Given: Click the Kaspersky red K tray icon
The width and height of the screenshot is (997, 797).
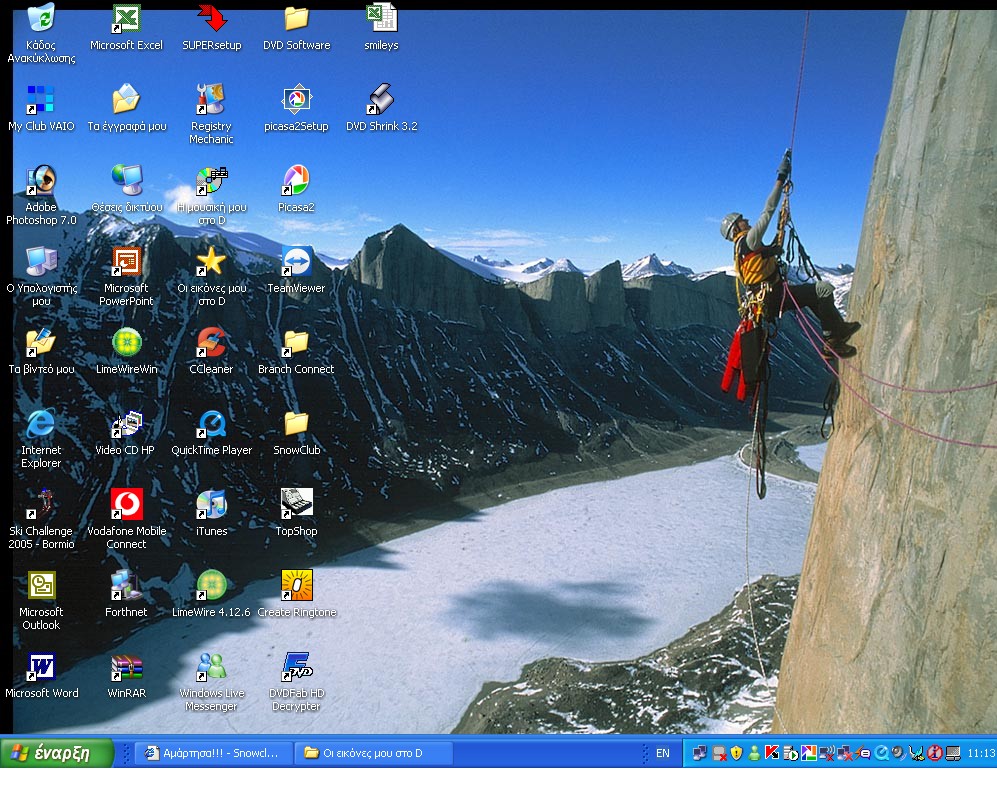Looking at the screenshot, I should [772, 753].
